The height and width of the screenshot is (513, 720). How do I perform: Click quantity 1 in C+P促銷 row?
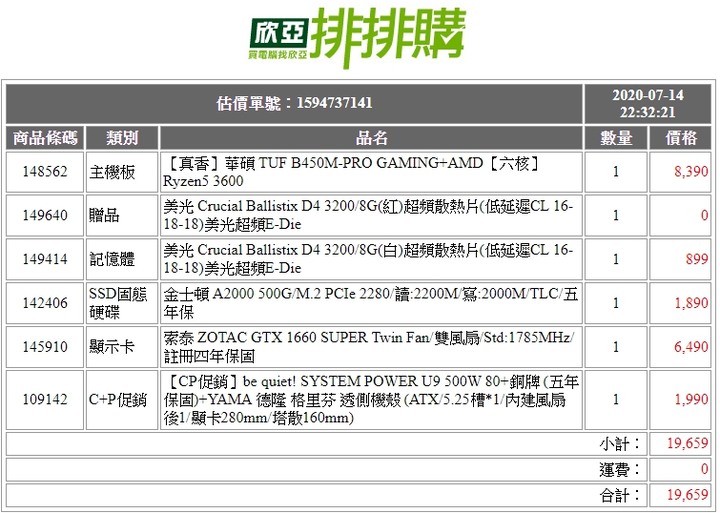616,400
